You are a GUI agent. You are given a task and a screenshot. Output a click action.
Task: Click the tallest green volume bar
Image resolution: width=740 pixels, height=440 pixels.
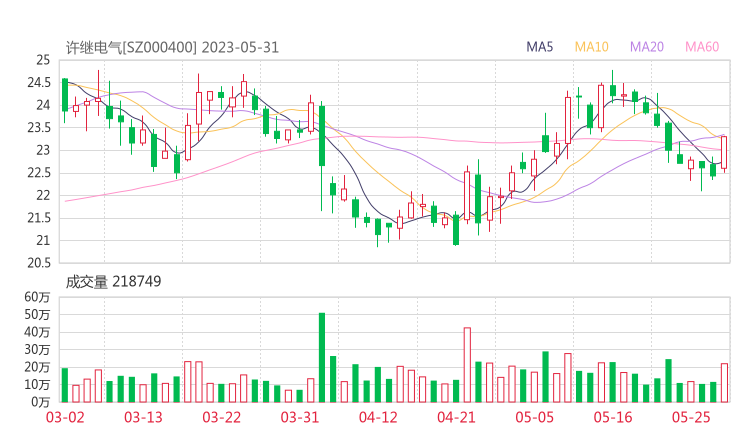point(322,357)
